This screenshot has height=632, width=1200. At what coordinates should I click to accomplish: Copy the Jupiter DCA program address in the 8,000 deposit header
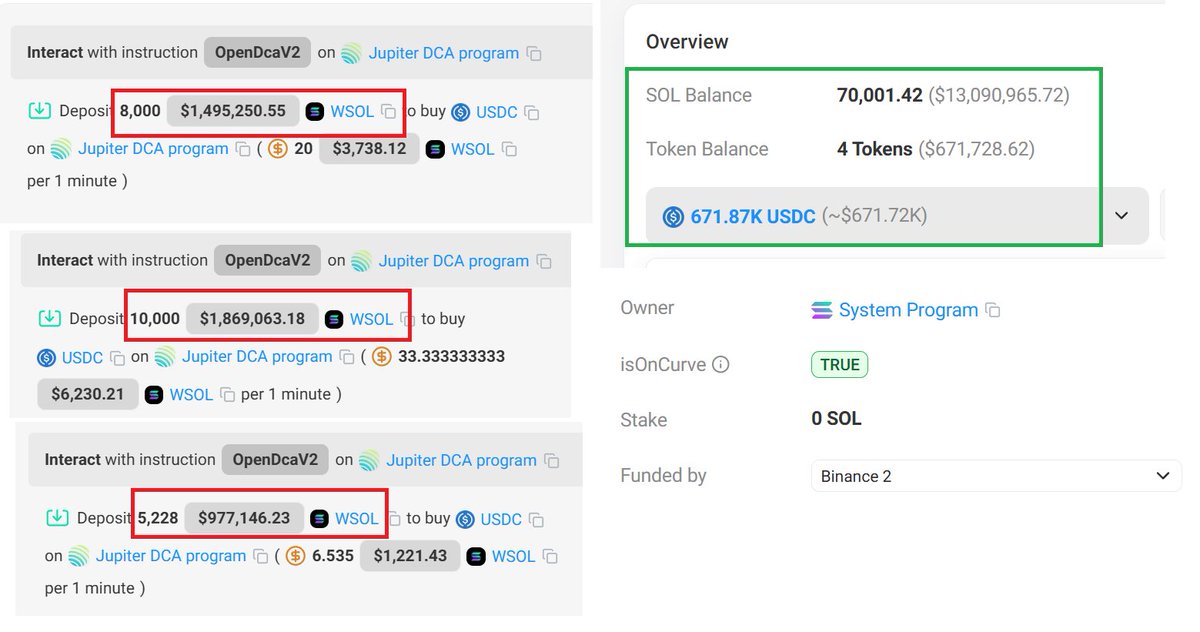534,54
